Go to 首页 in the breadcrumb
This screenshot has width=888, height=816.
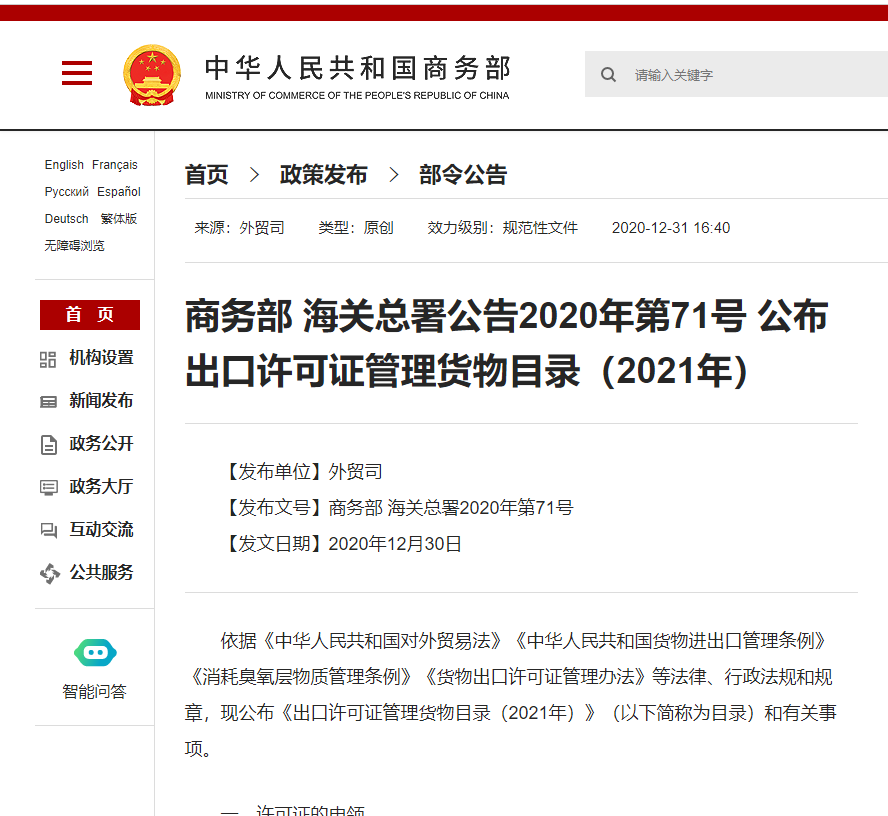(207, 176)
